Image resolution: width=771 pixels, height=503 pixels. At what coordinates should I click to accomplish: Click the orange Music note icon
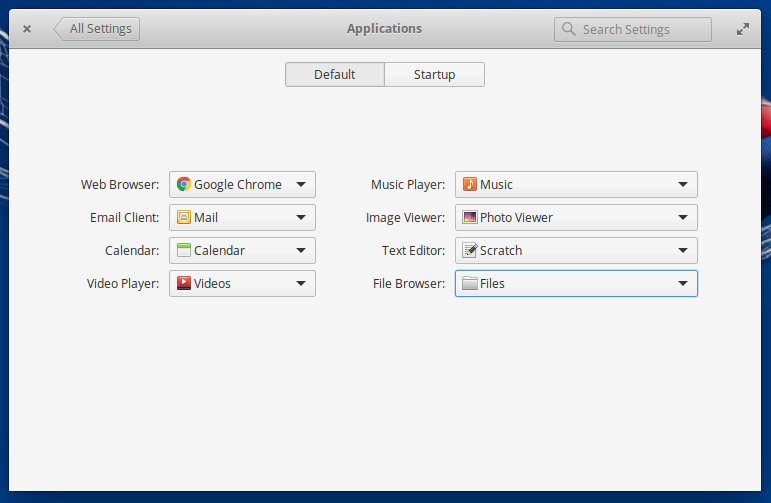coord(470,184)
